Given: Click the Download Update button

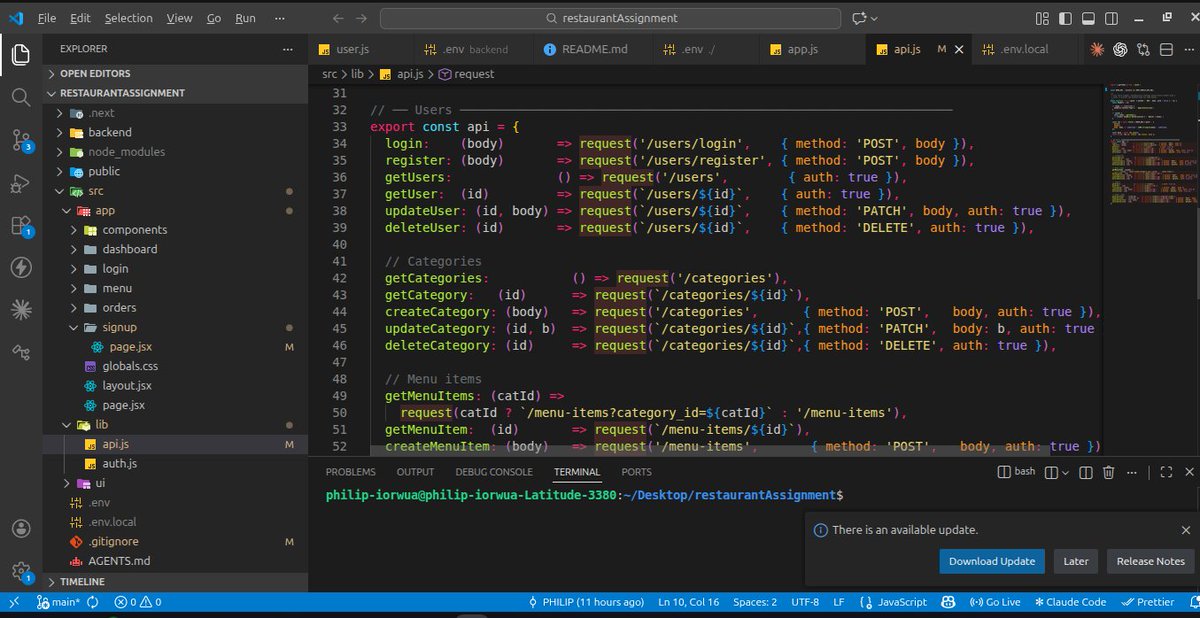Looking at the screenshot, I should pyautogui.click(x=992, y=561).
